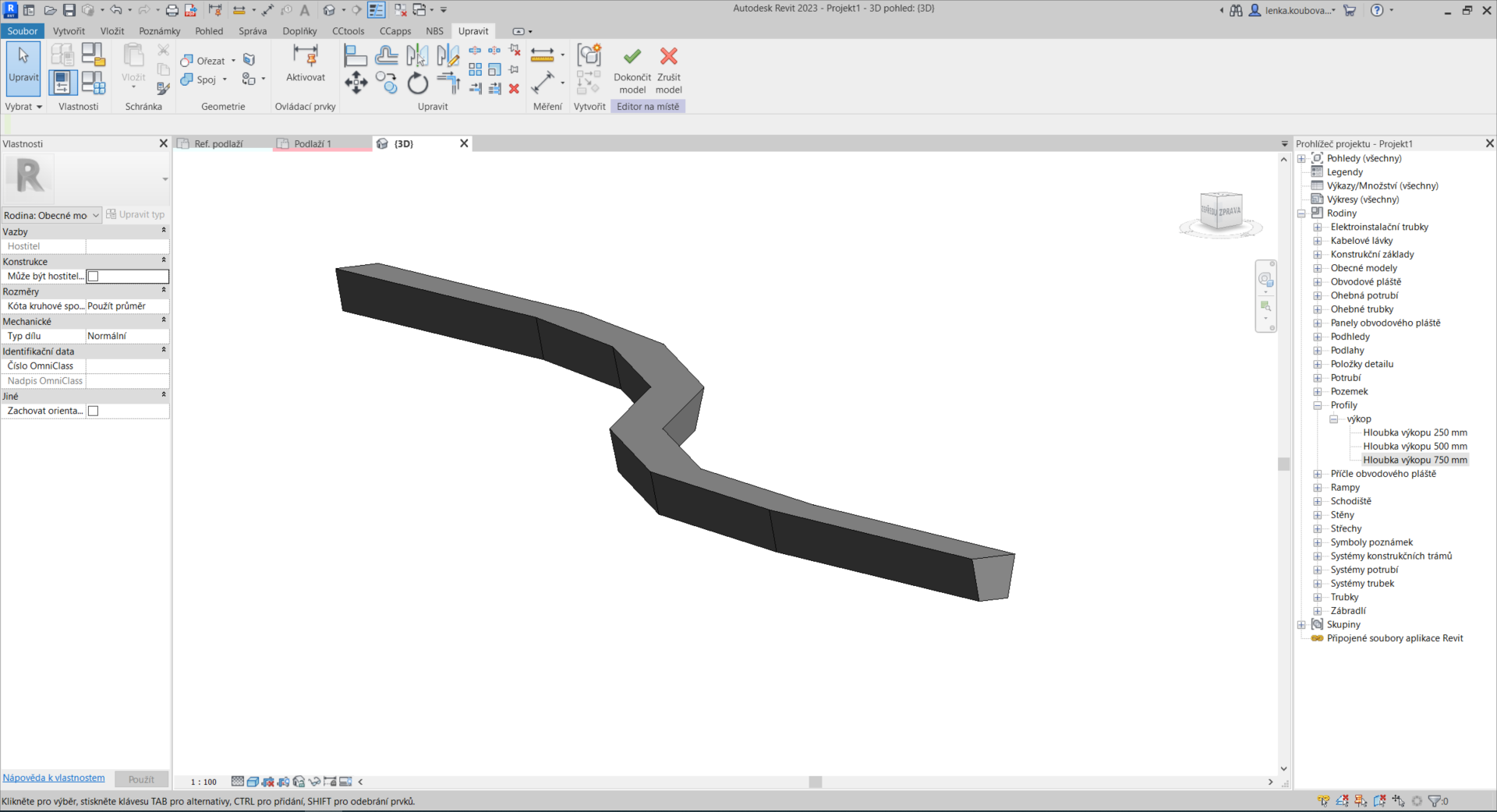The image size is (1497, 812).
Task: Click the Dokončit model button
Action: pyautogui.click(x=632, y=69)
